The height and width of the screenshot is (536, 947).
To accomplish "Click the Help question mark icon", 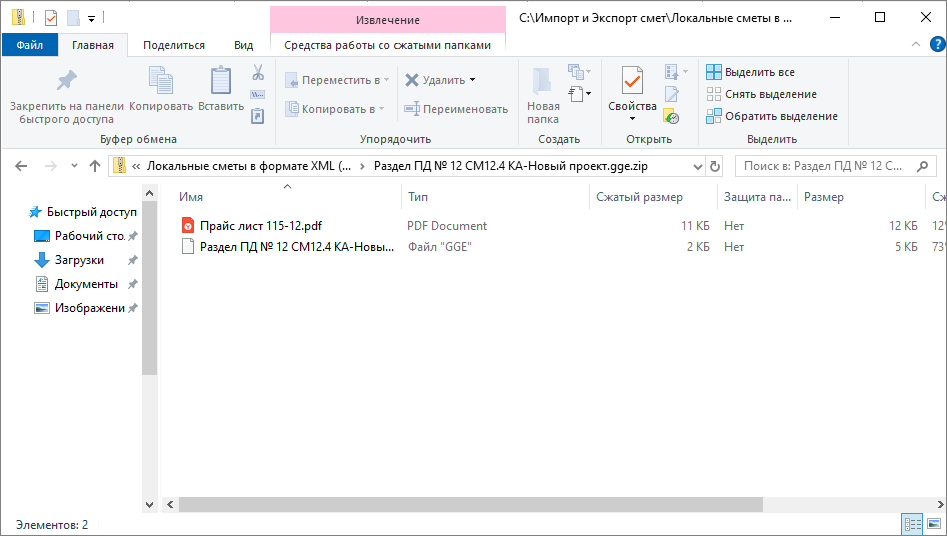I will coord(937,44).
